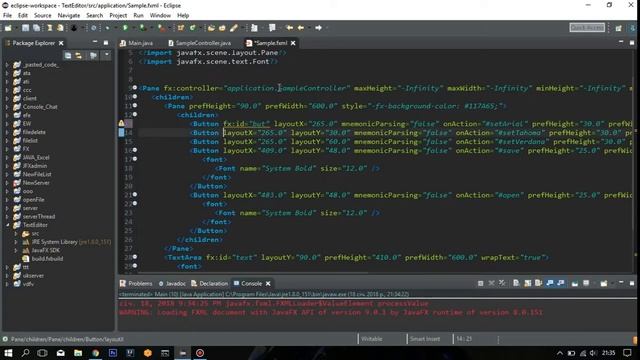
Task: Click the Writable status bar entry
Action: click(371, 339)
